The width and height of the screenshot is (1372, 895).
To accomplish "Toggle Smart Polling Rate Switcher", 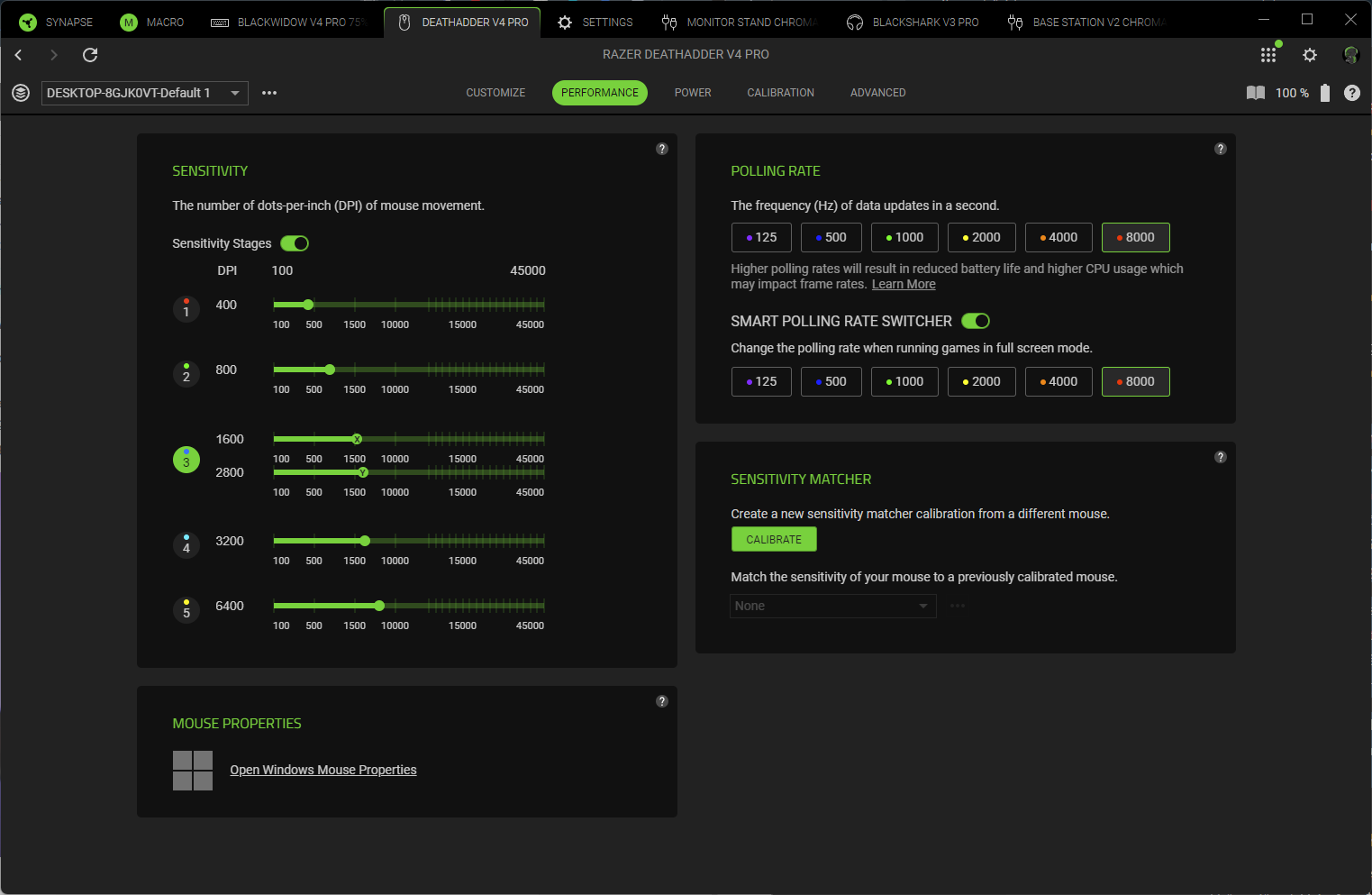I will (976, 321).
